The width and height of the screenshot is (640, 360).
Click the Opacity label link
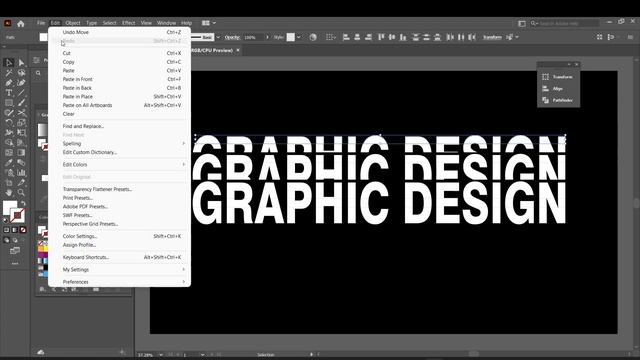(x=232, y=37)
